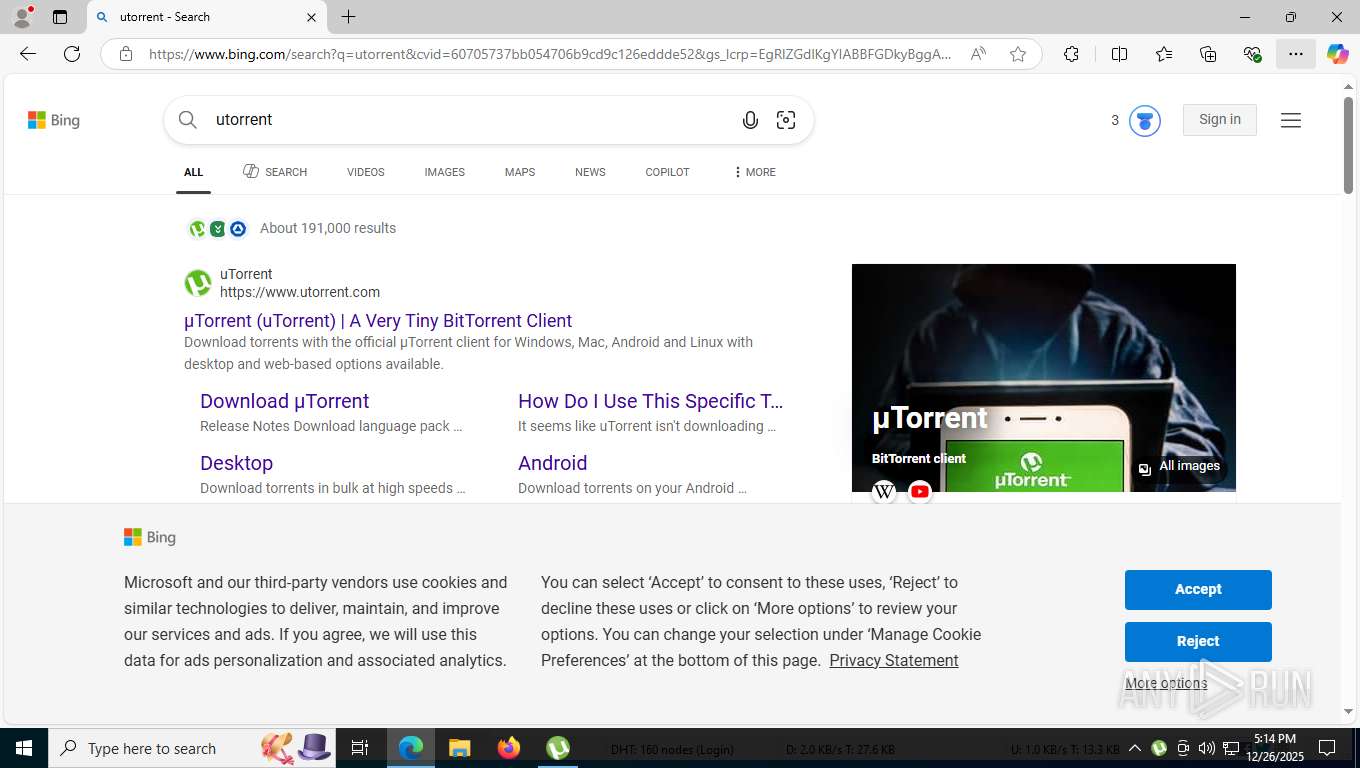Open How Do I Use This Specific sublink
The width and height of the screenshot is (1360, 768).
coord(651,401)
